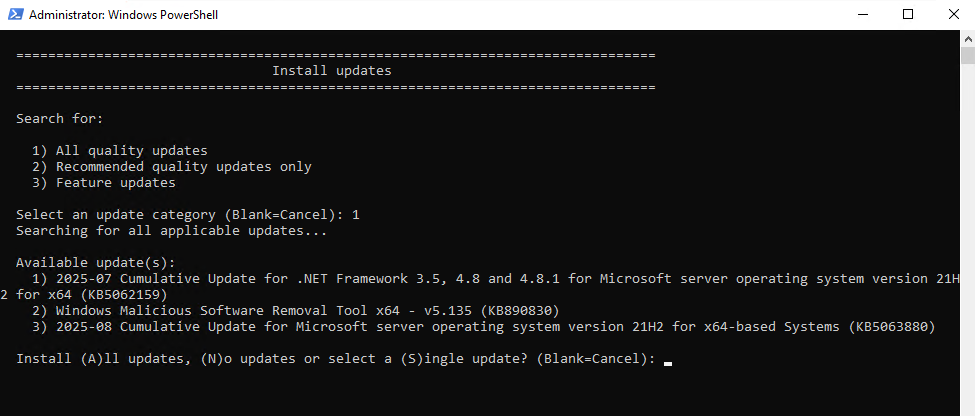Click 'All quality updates' option line
Viewport: 975px width, 416px height.
pos(119,150)
